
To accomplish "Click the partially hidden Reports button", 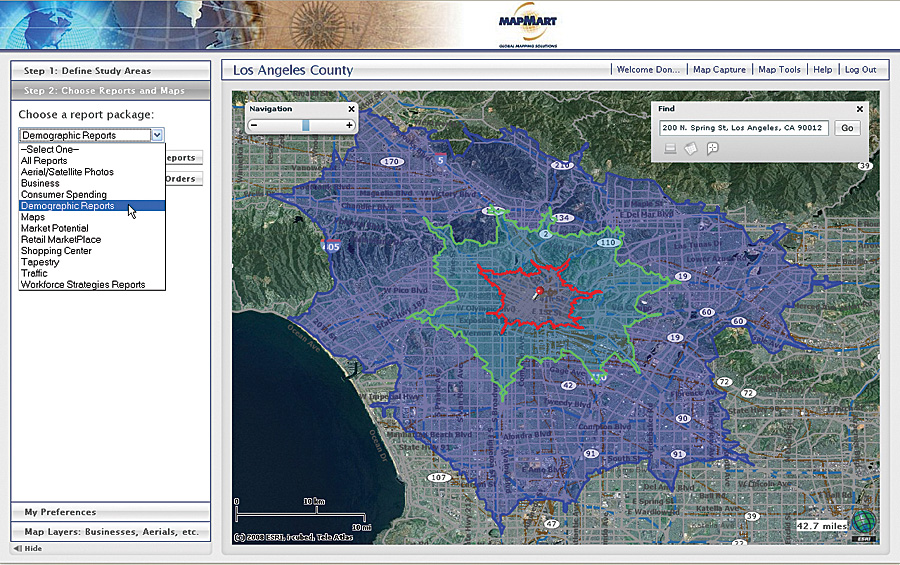I will [x=184, y=158].
